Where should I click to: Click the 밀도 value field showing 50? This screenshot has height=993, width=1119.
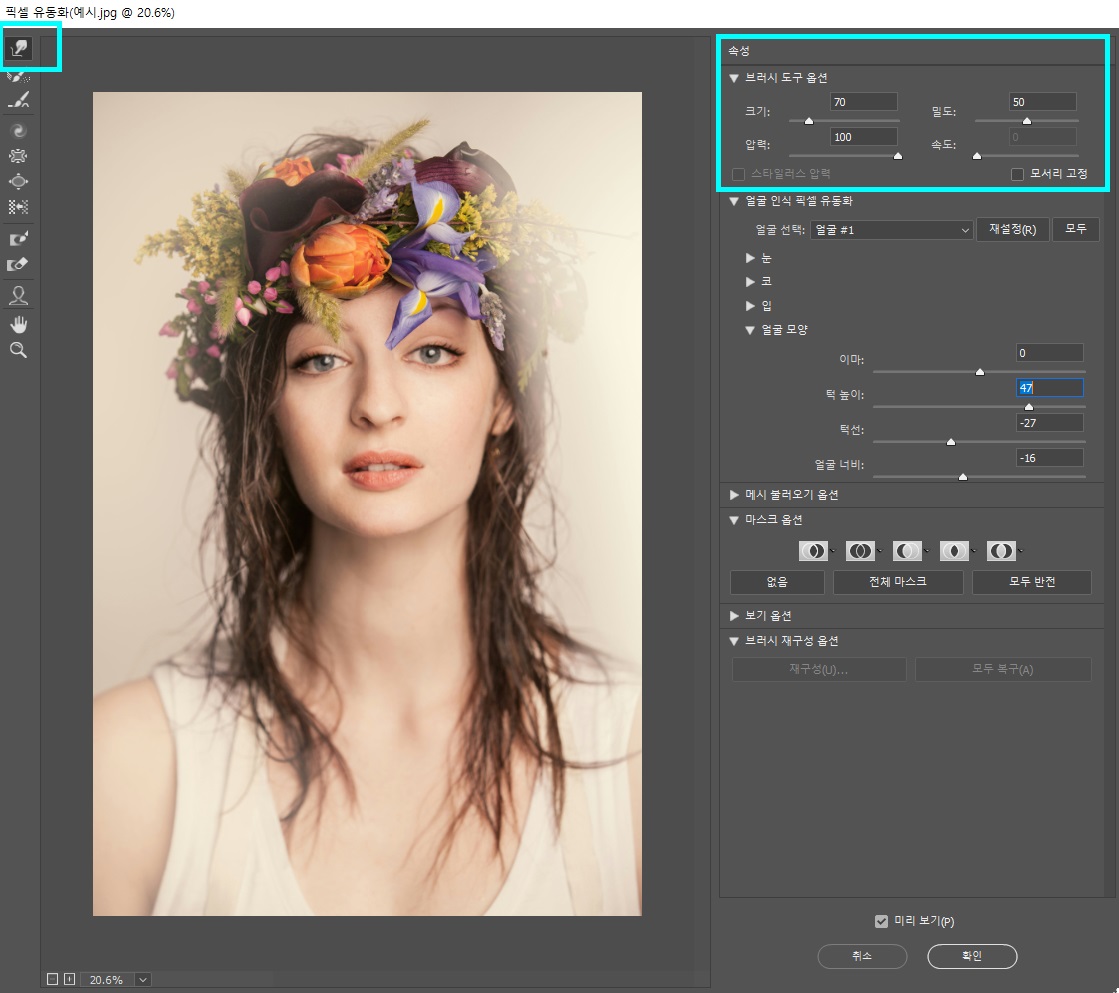1043,102
